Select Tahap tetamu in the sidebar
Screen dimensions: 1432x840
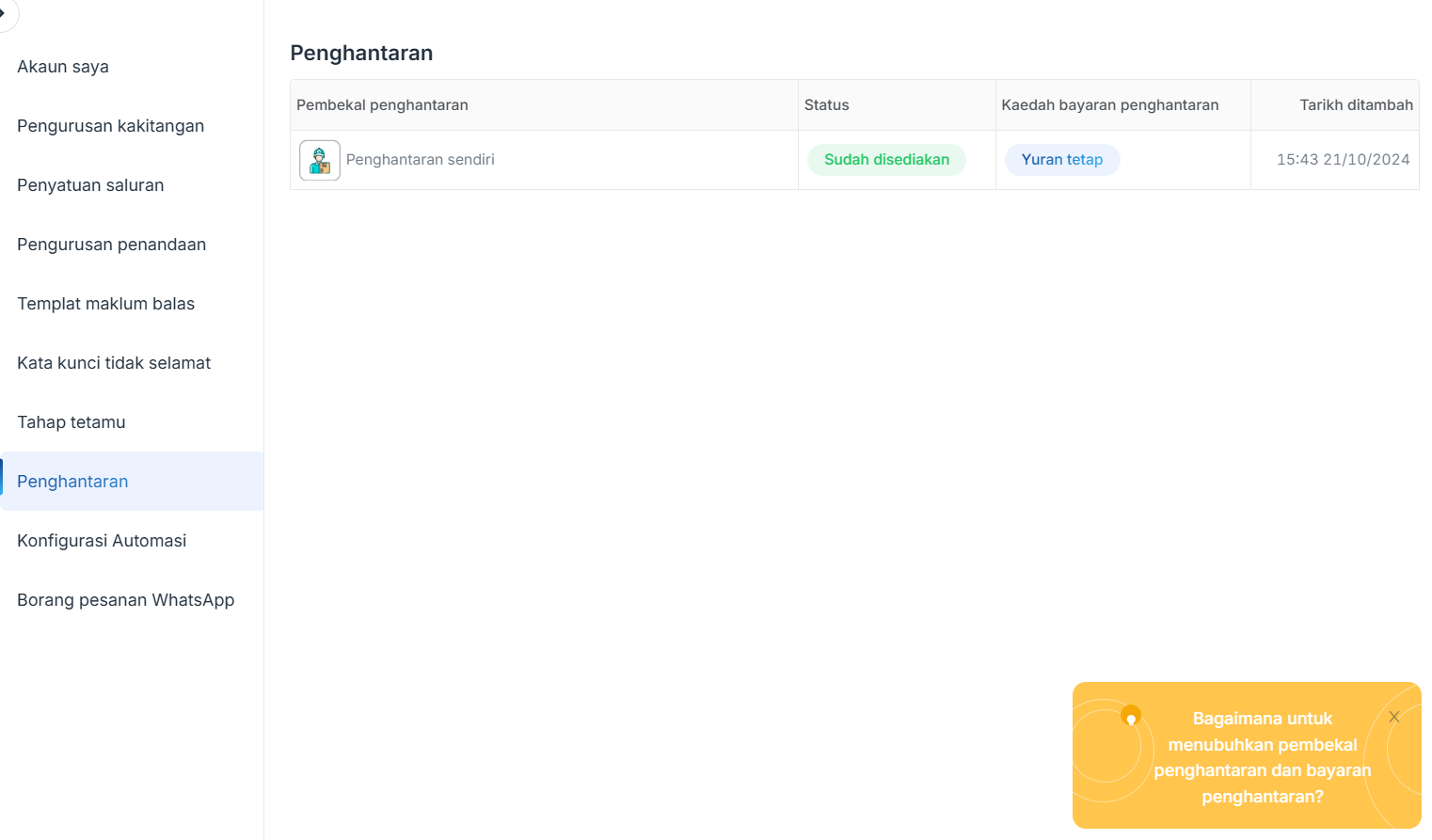click(x=72, y=422)
